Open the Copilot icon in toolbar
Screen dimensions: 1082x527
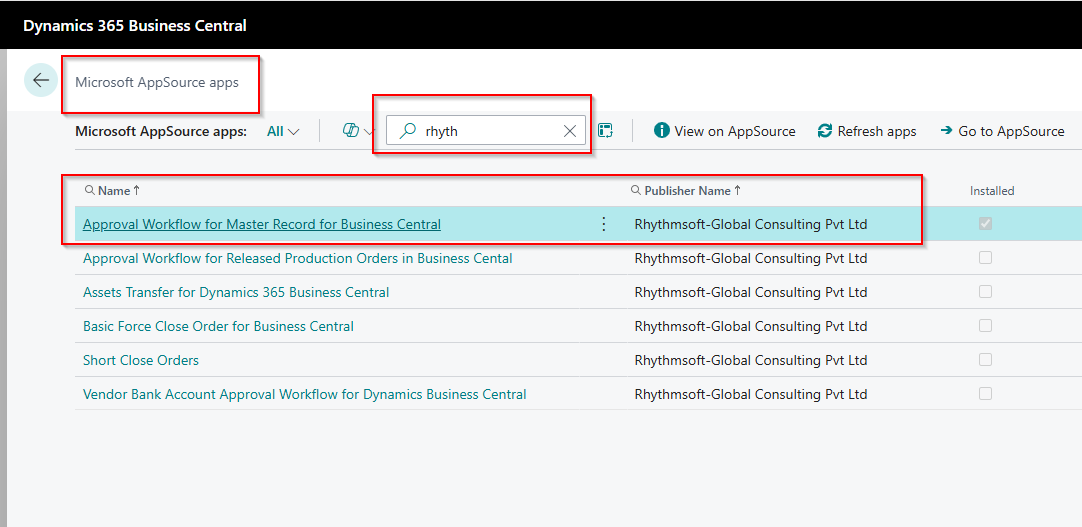point(351,131)
